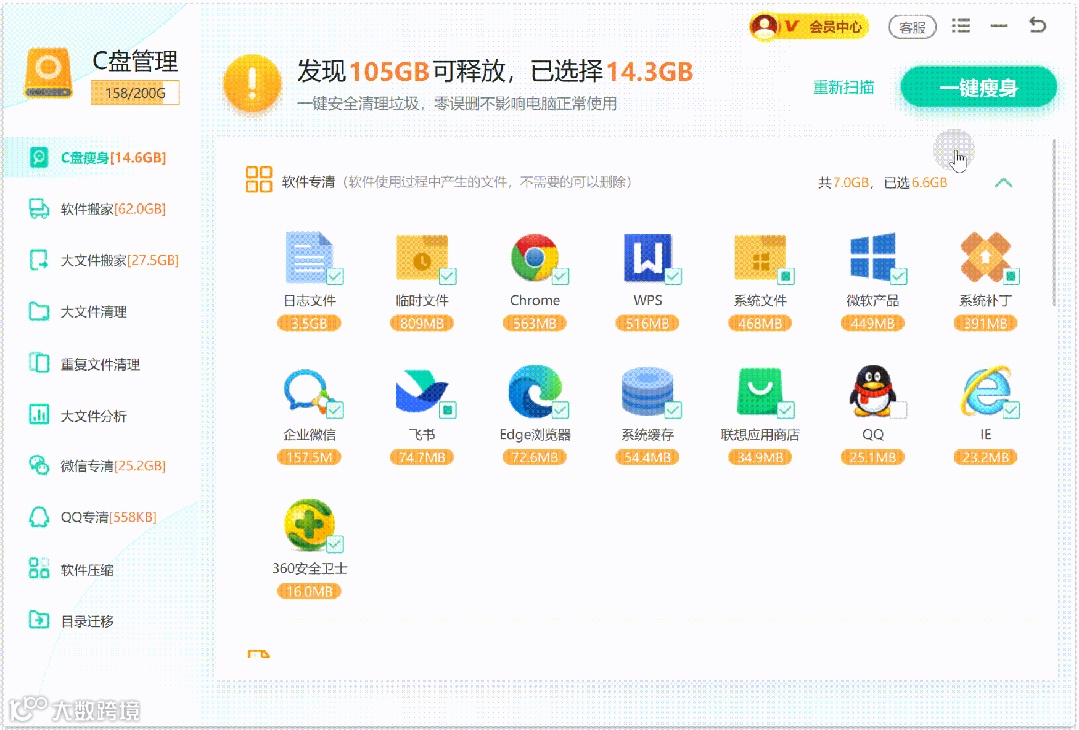The height and width of the screenshot is (730, 1079).
Task: Open the list menu icon in title bar
Action: pyautogui.click(x=961, y=26)
